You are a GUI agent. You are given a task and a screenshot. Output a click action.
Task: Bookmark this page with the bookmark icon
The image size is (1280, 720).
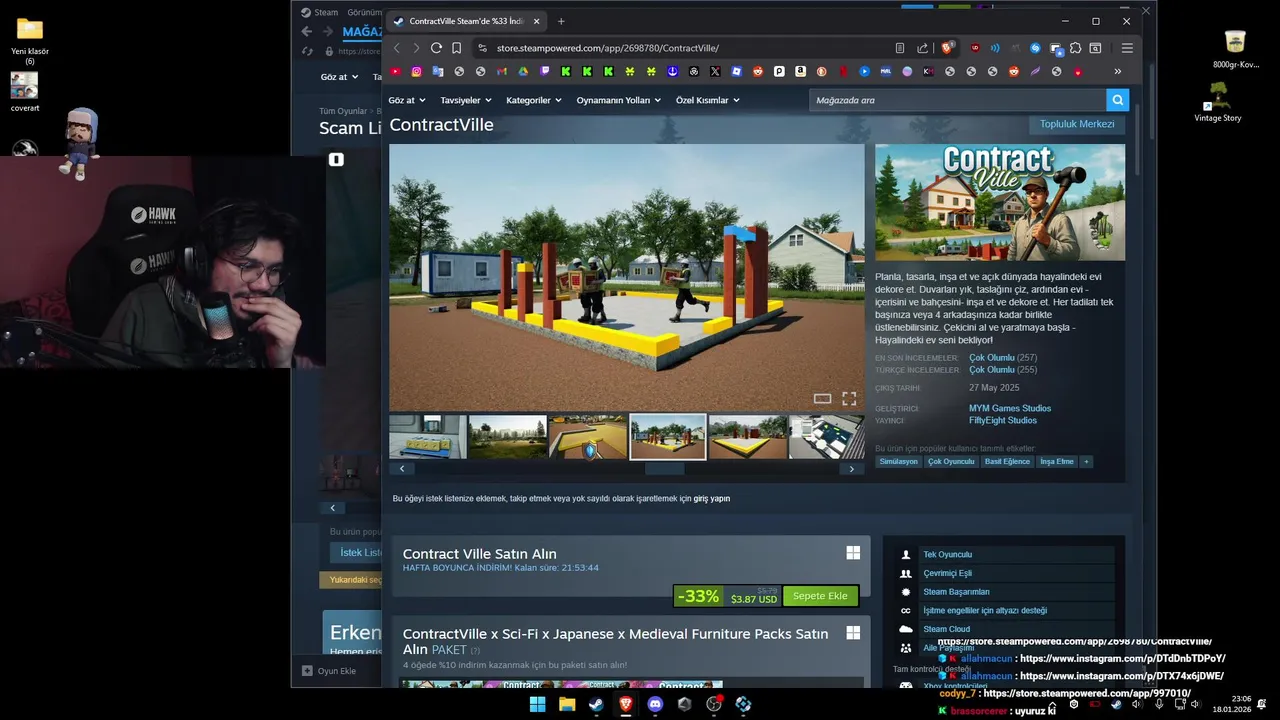456,48
